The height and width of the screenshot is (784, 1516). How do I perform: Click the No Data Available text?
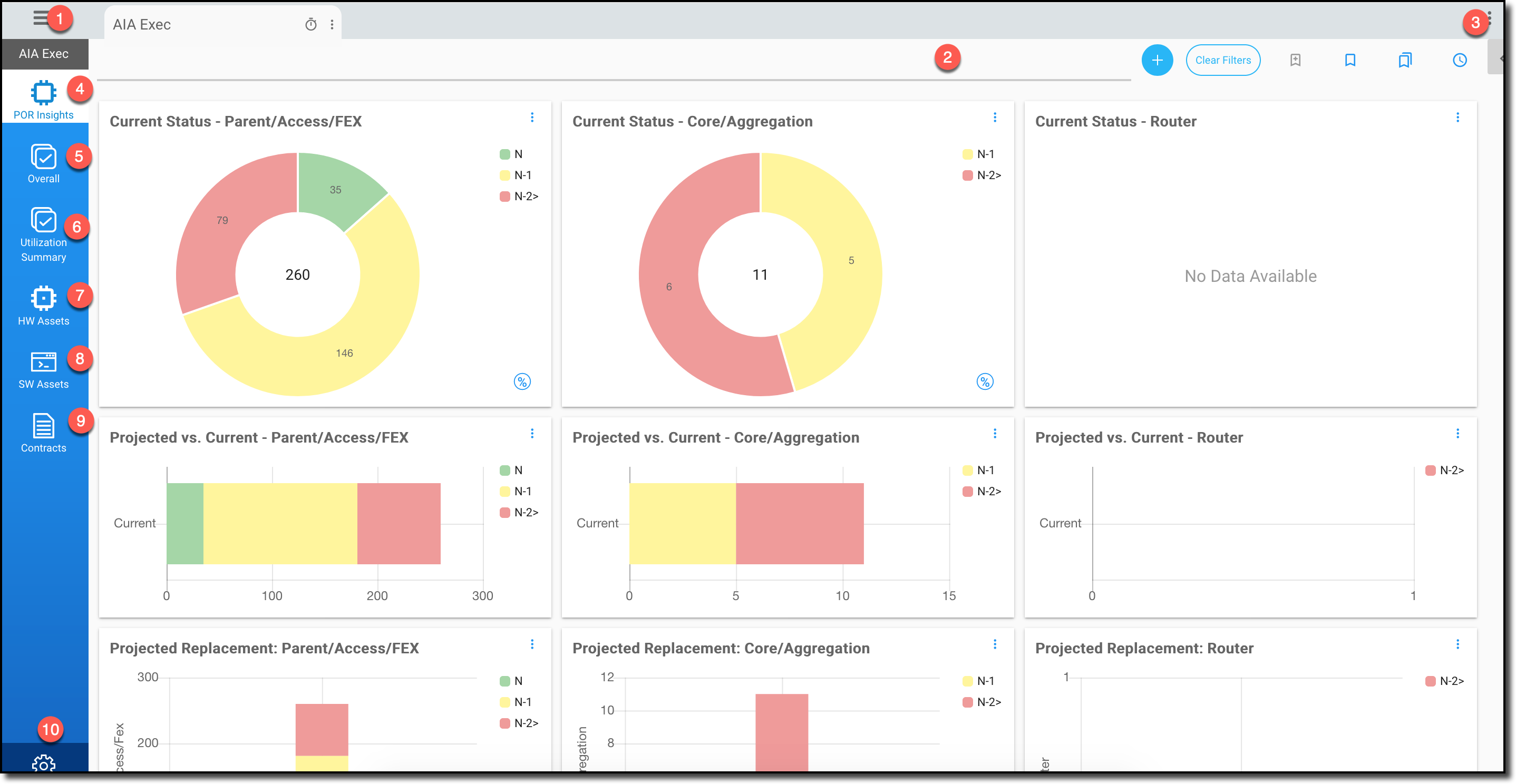tap(1250, 276)
